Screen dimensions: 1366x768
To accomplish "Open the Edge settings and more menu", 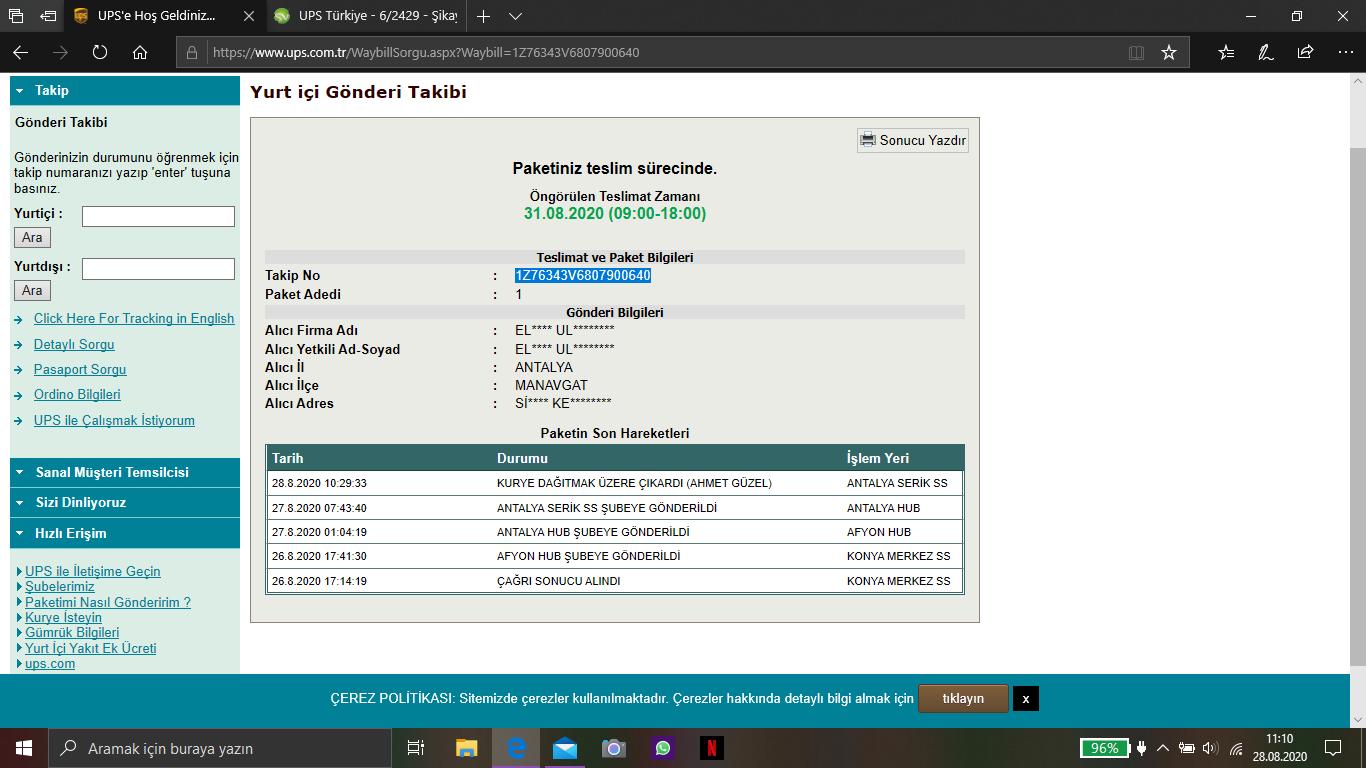I will [x=1344, y=52].
